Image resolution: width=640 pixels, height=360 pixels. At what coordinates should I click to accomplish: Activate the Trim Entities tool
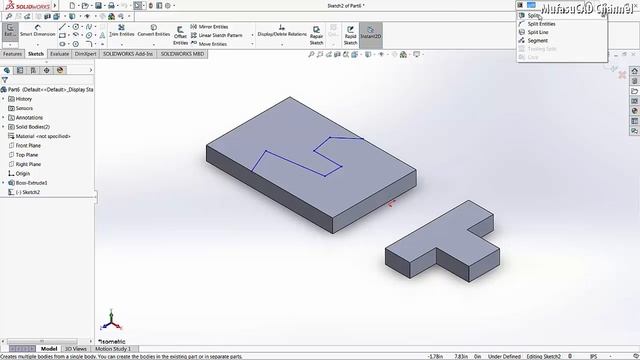[x=121, y=31]
